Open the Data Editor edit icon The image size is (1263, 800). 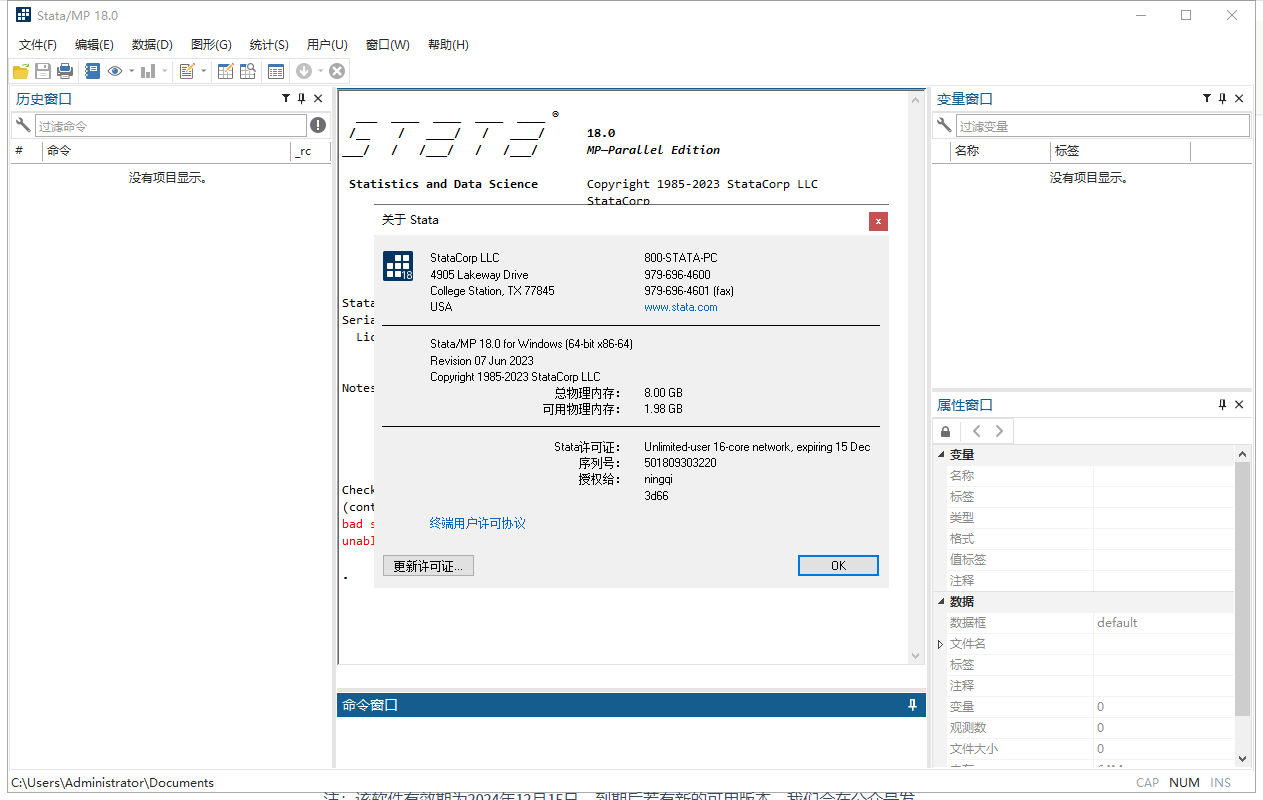226,70
